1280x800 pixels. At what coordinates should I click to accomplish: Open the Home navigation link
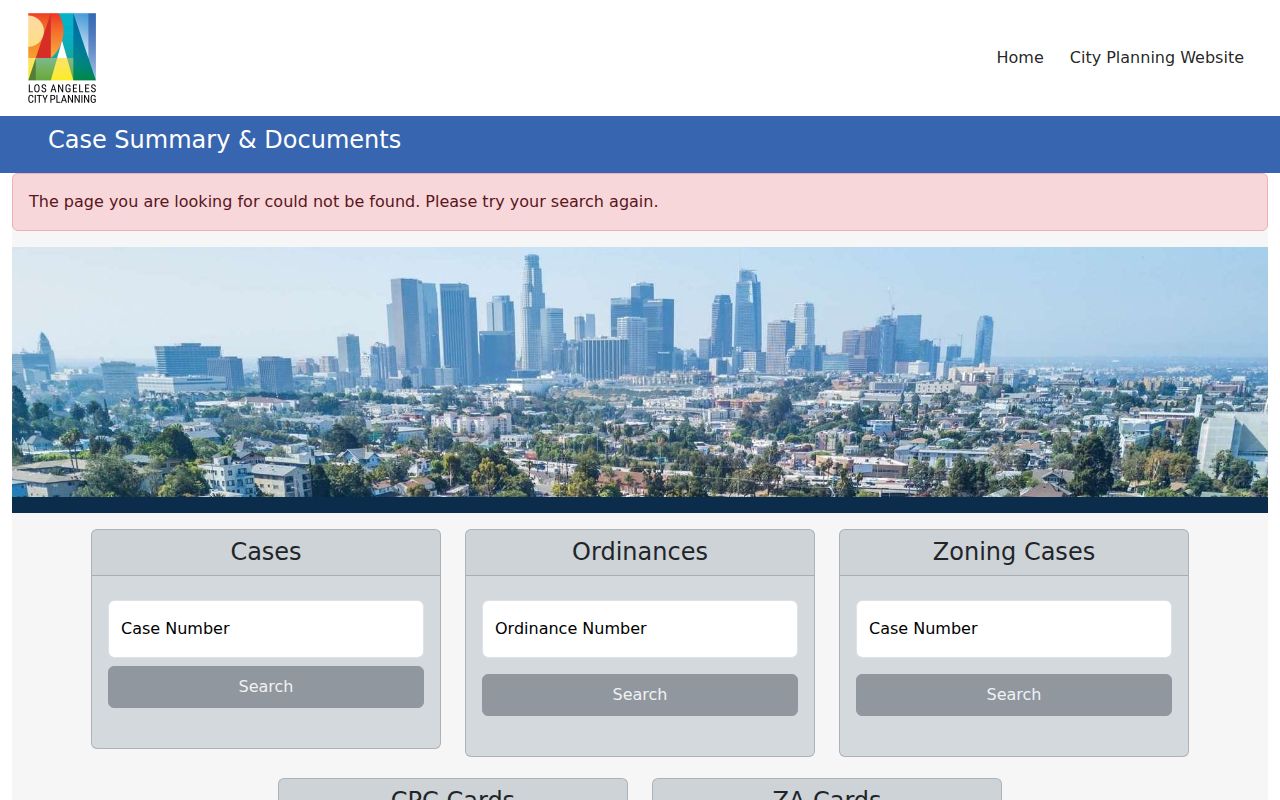pos(1019,58)
